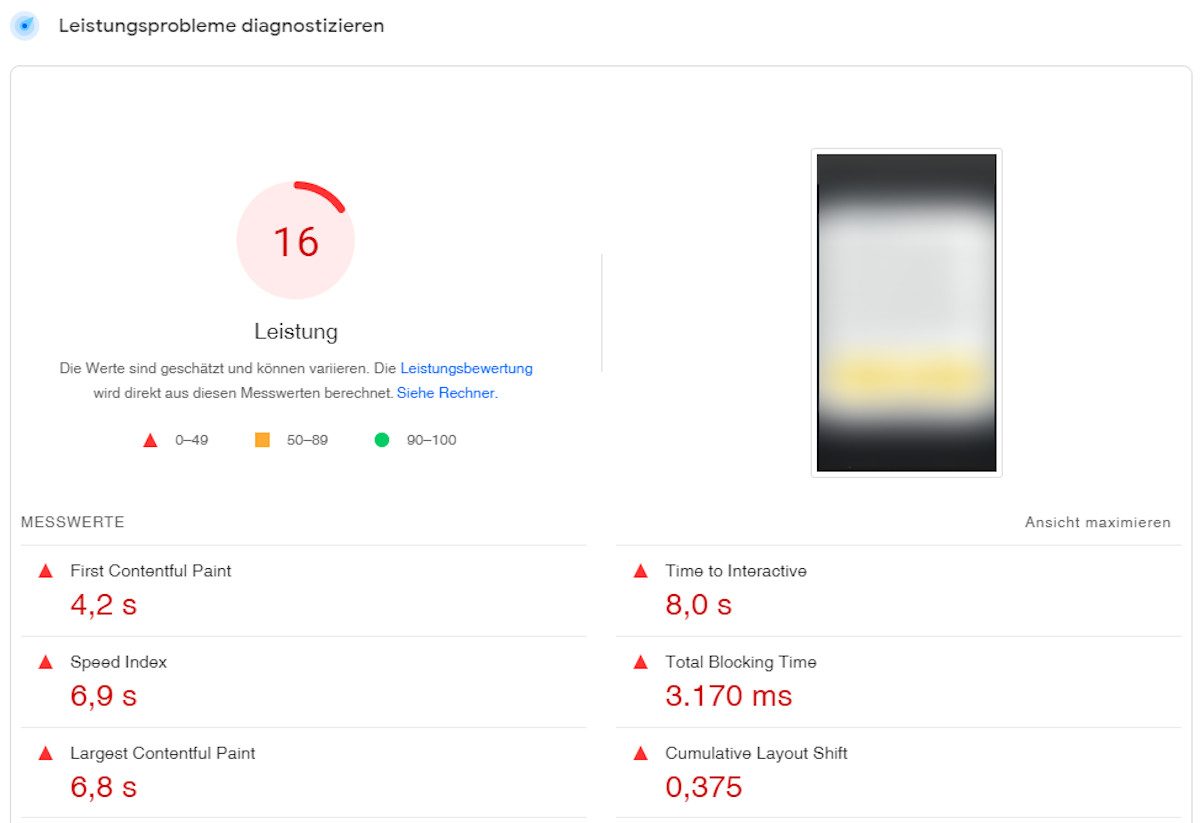Click the red triangle beside Largest Contentful Paint
Screen dimensions: 1200x823
click(45, 753)
